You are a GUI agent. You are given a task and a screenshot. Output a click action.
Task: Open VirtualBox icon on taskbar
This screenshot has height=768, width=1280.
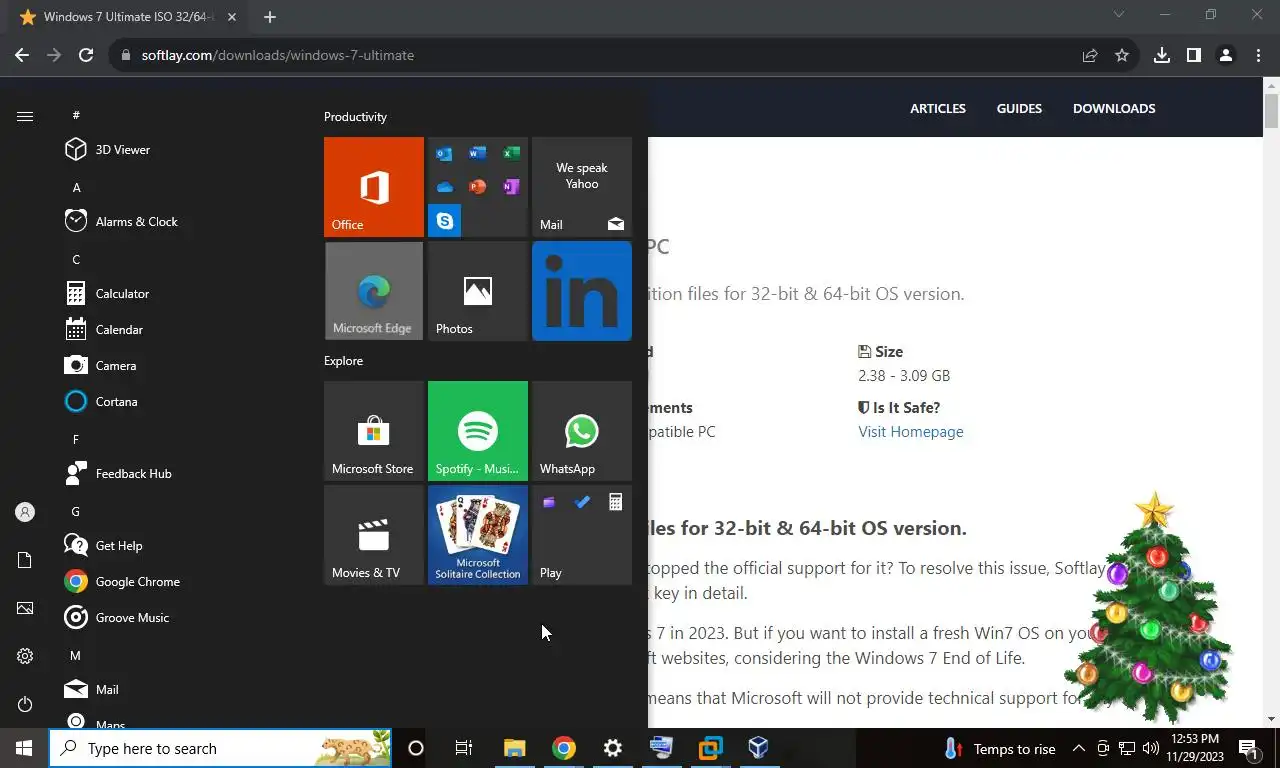point(758,748)
